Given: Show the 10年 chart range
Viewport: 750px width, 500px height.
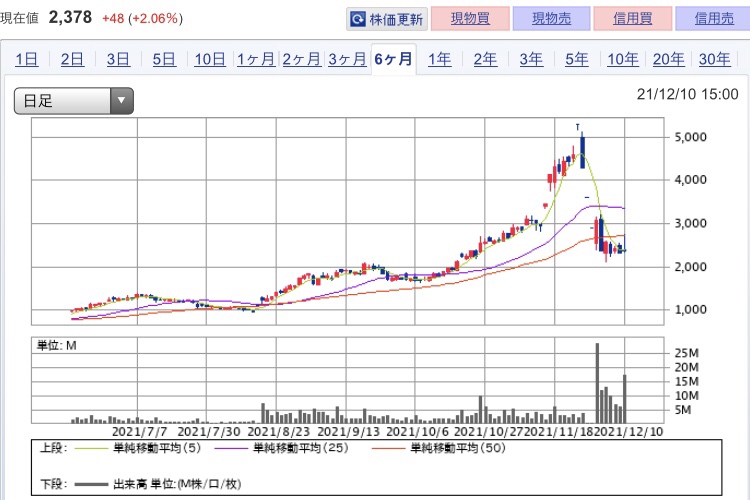Looking at the screenshot, I should coord(623,59).
